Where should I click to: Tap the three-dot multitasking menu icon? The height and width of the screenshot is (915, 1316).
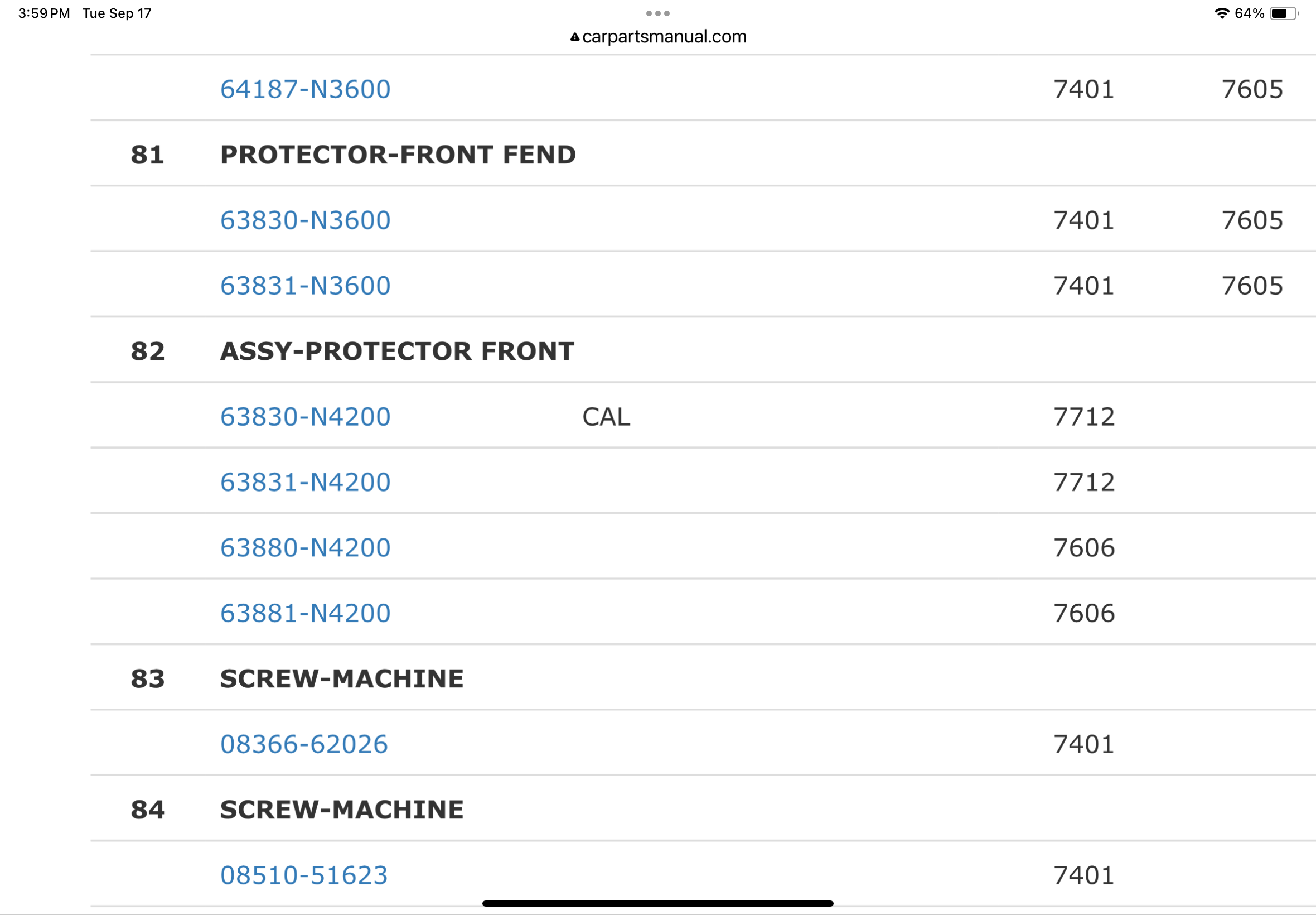[657, 13]
